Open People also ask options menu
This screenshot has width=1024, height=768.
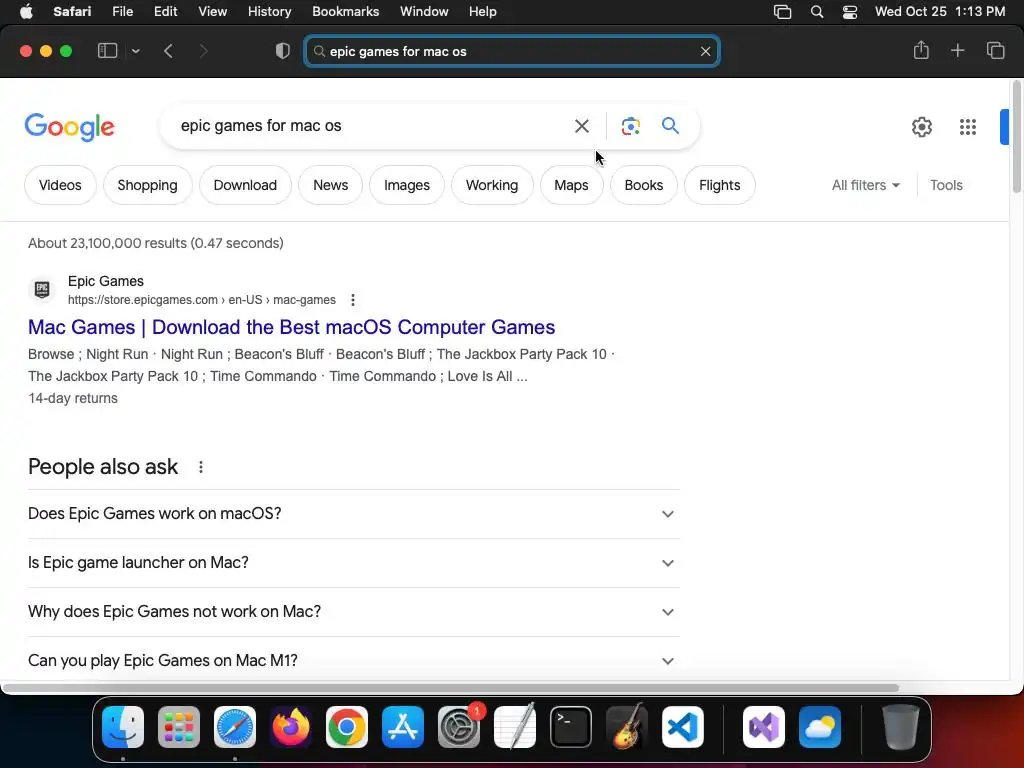pyautogui.click(x=201, y=467)
